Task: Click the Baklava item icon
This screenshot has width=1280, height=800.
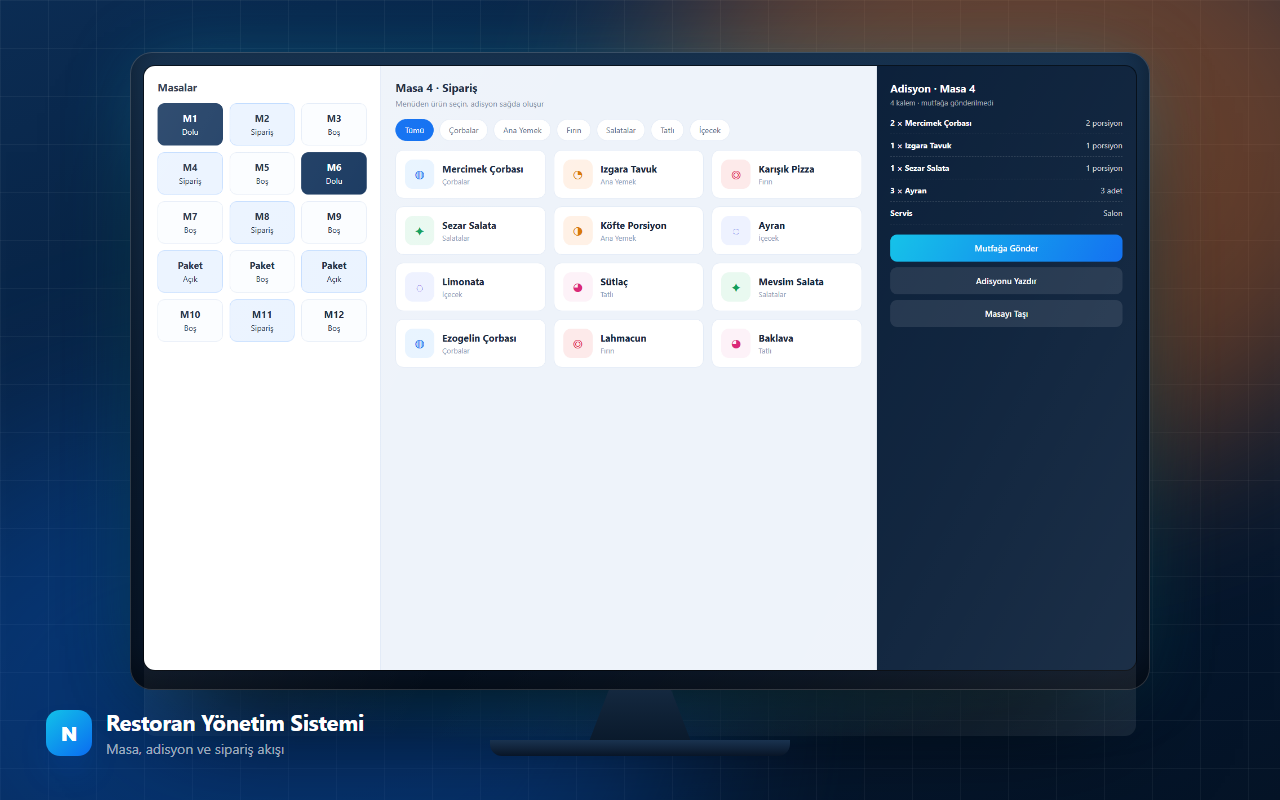Action: tap(736, 344)
